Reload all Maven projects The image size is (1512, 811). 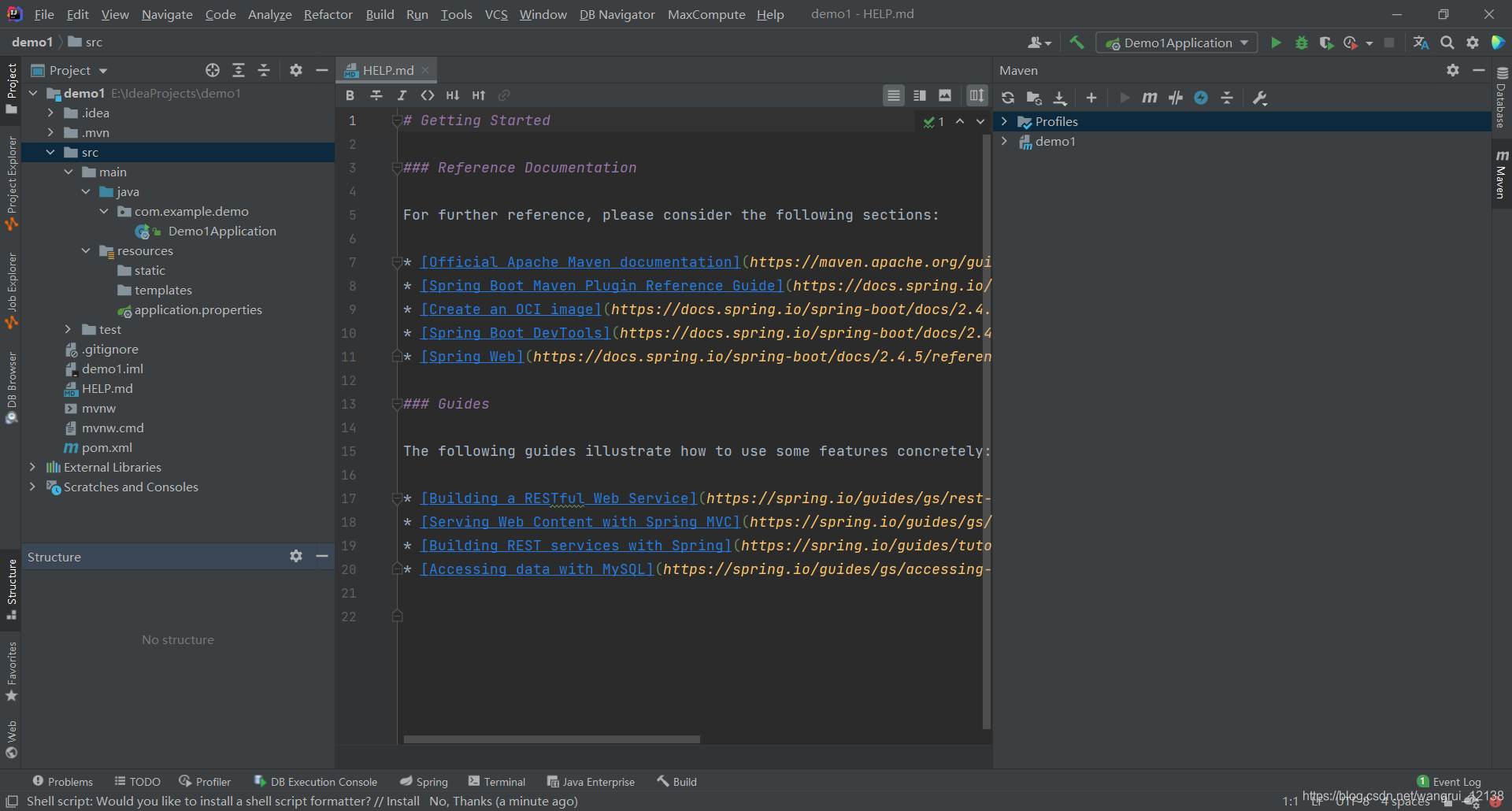(x=1008, y=98)
